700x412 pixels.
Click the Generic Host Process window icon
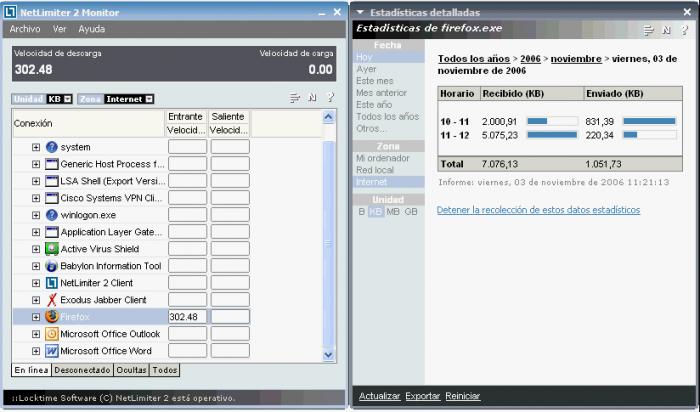(52, 164)
